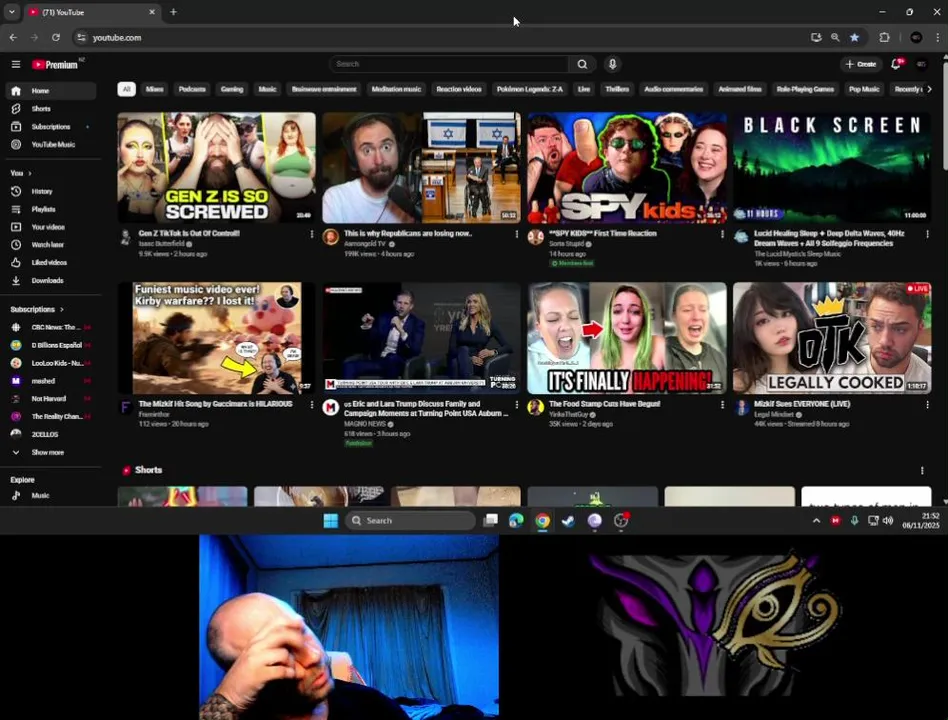Expand the You section in the sidebar

[x=21, y=173]
